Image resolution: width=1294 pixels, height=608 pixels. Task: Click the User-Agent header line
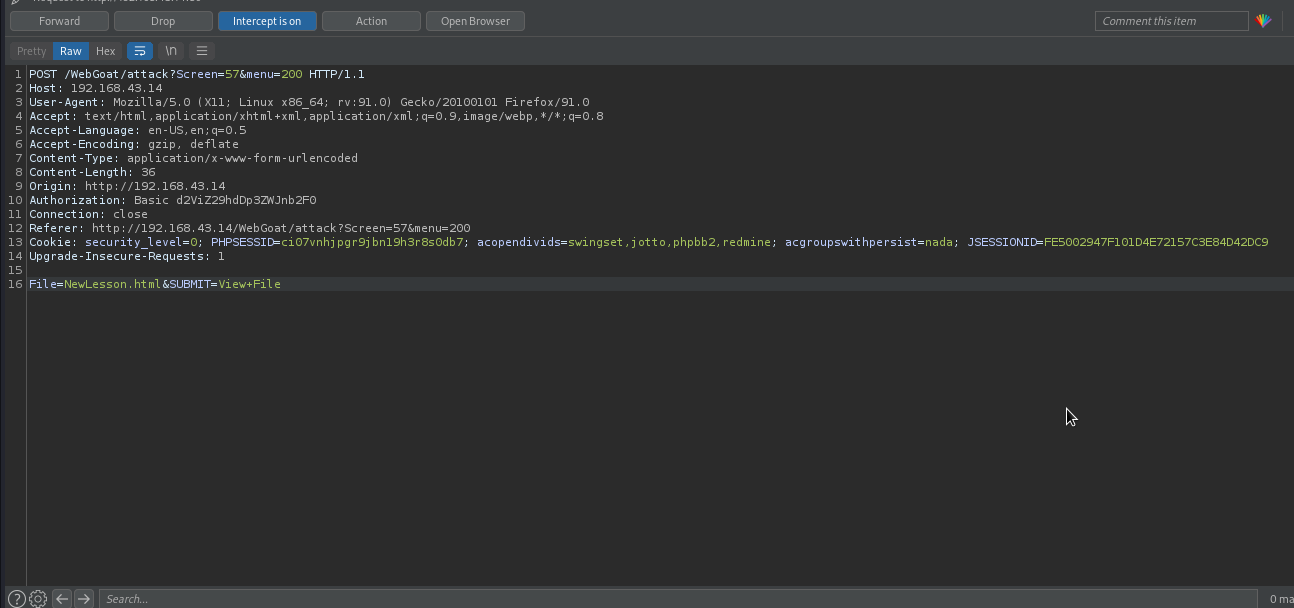(x=309, y=102)
